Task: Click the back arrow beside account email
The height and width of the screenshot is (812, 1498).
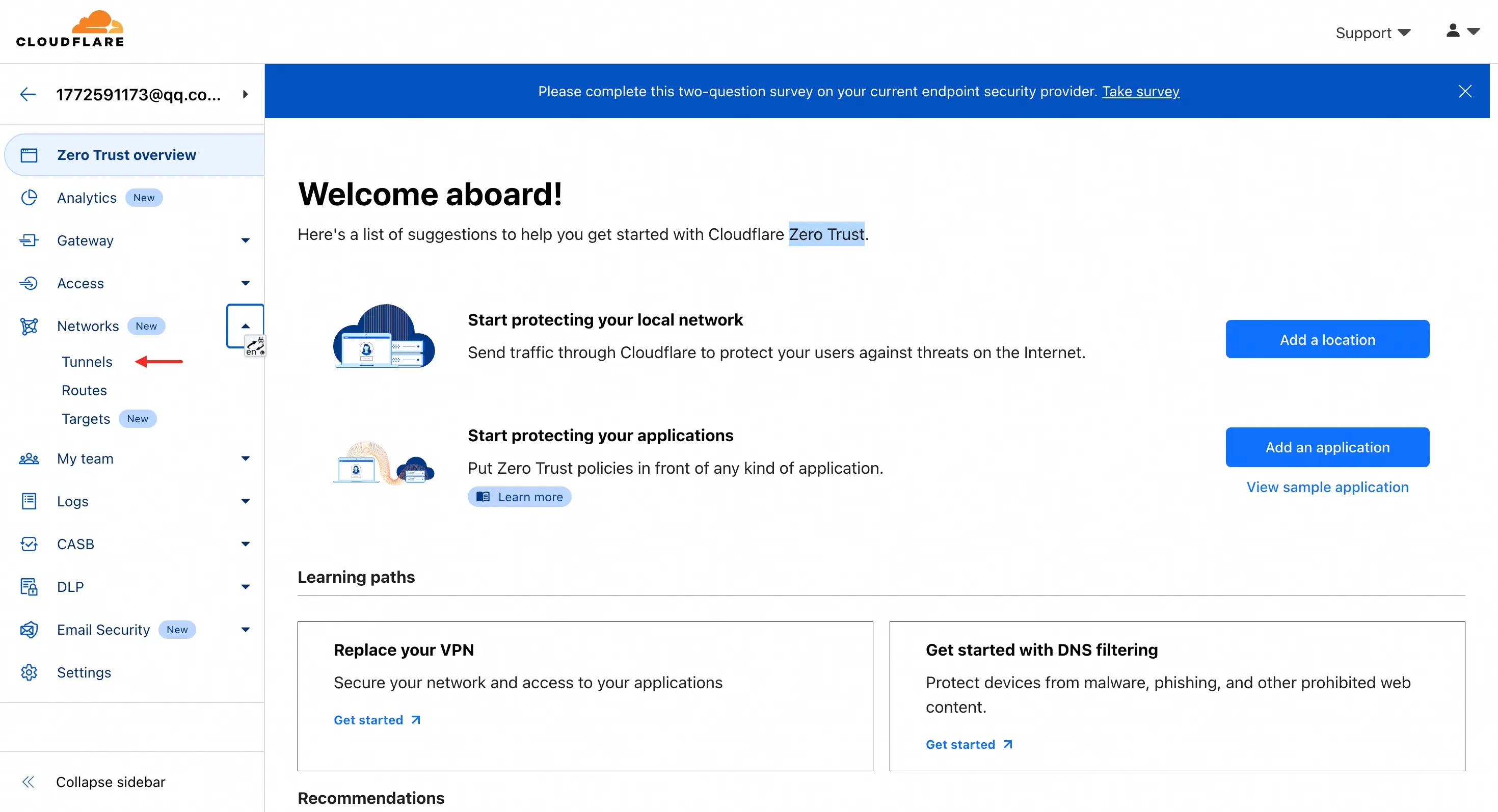Action: [28, 94]
